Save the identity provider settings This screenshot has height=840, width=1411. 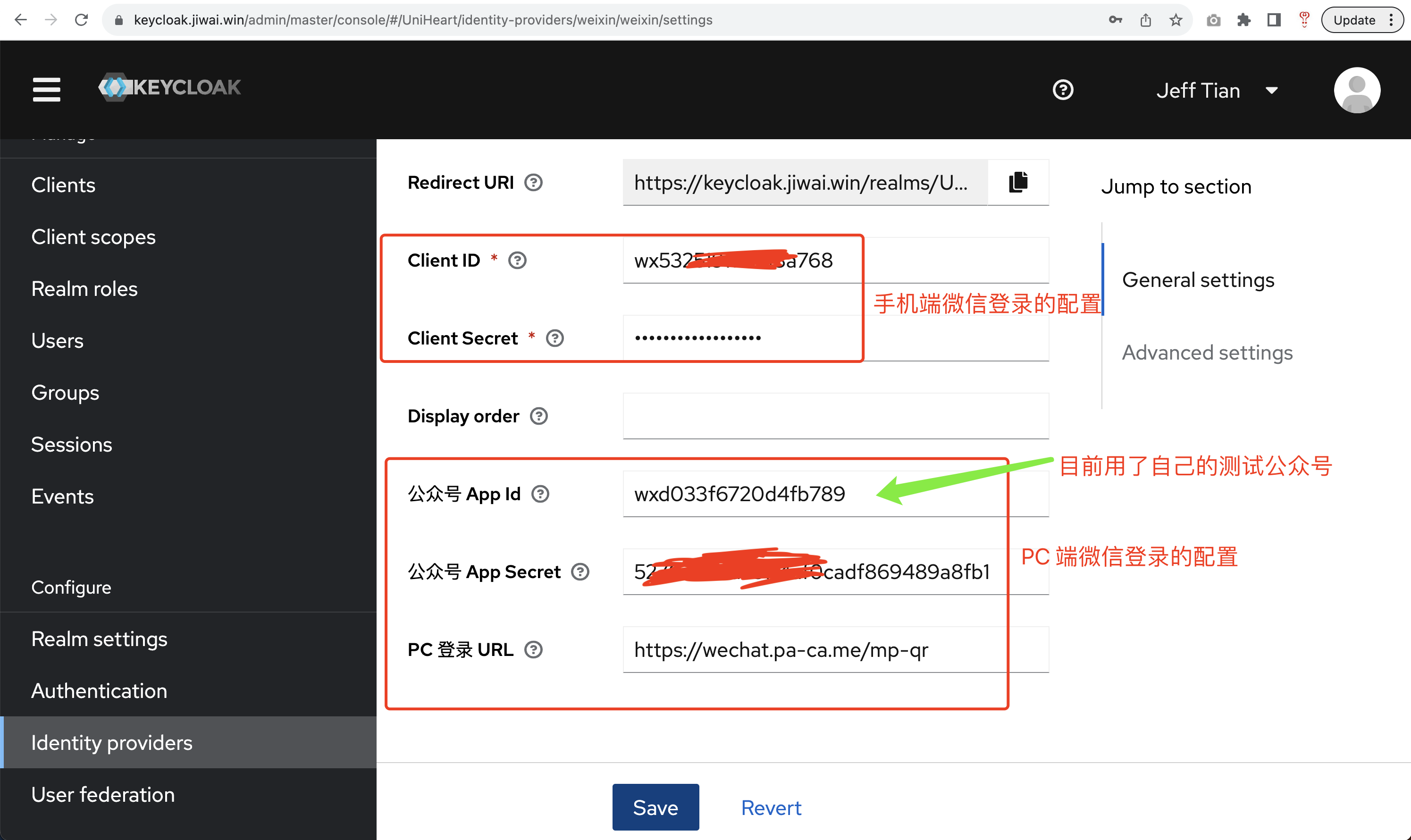pos(655,807)
